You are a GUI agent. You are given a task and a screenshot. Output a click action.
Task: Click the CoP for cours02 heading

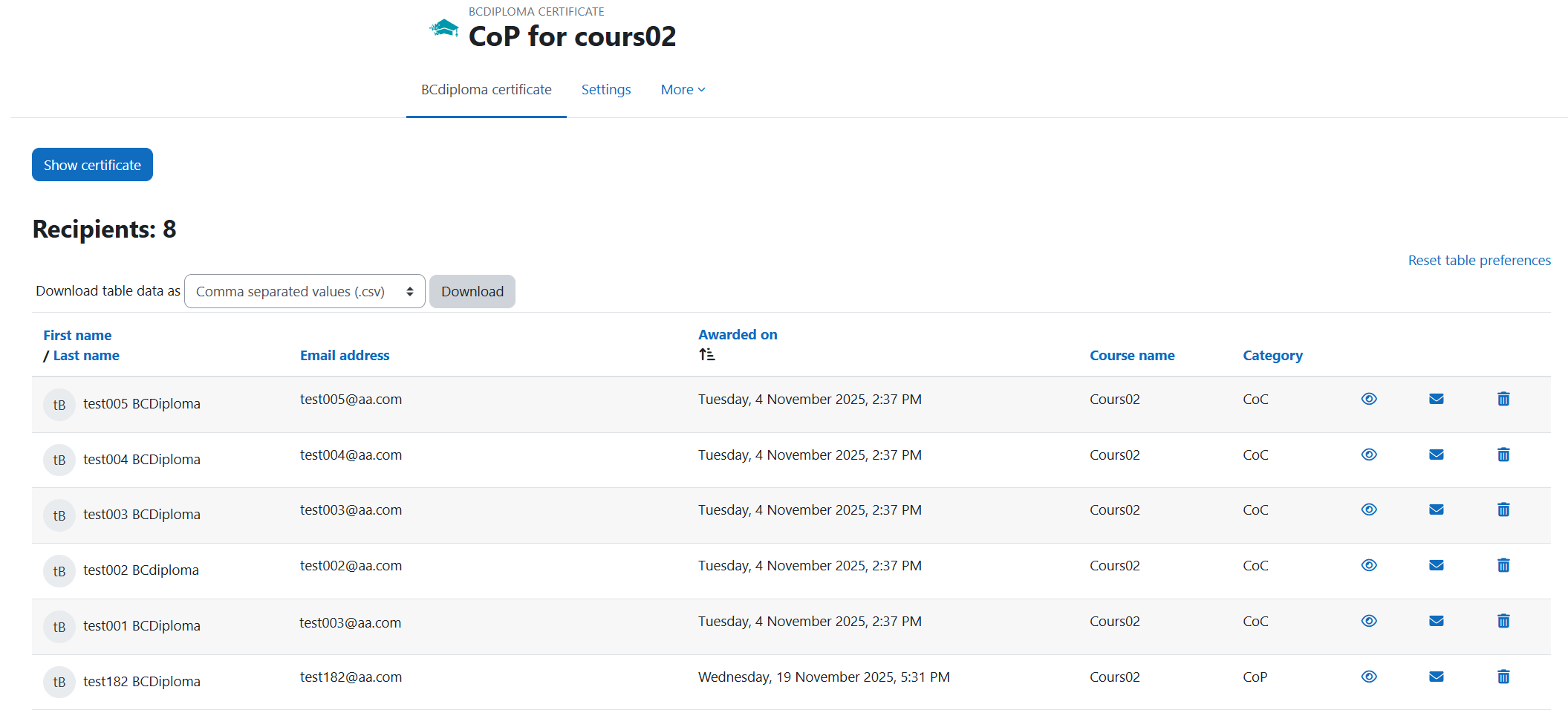pyautogui.click(x=572, y=36)
